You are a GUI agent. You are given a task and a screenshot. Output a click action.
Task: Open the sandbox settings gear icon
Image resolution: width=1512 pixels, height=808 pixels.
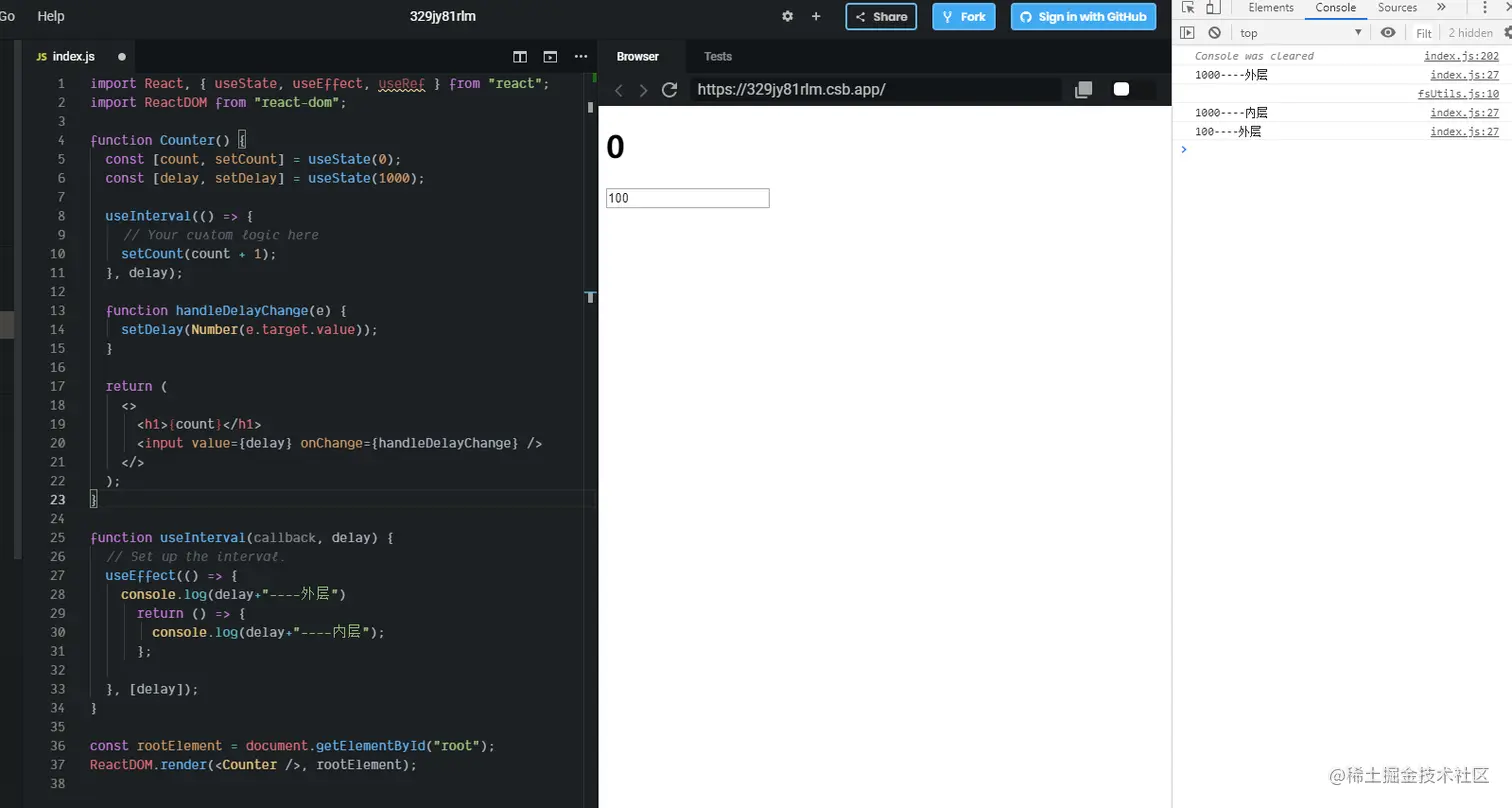787,16
